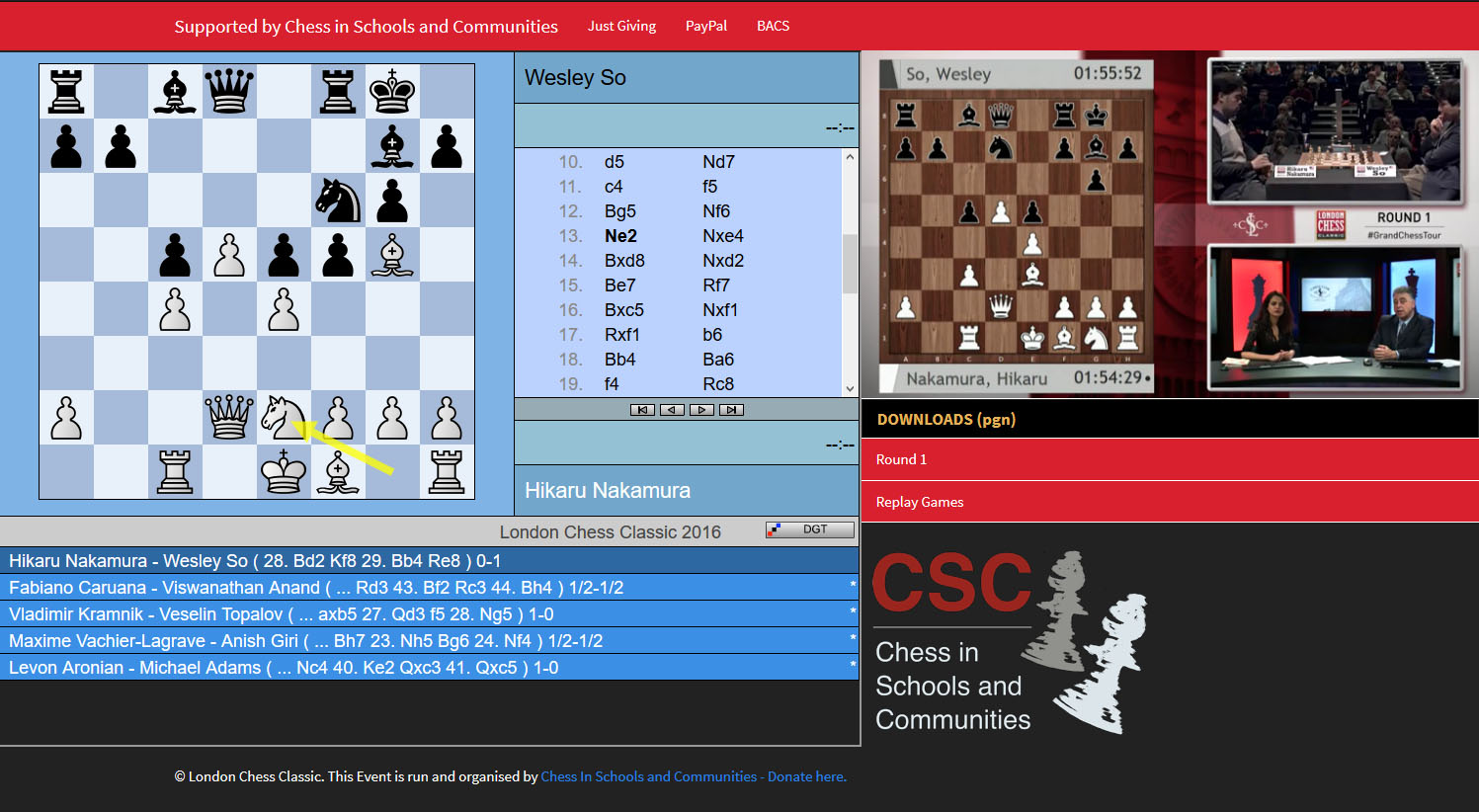
Task: Select the Vachier-Lagrave - Giri game
Action: point(429,640)
